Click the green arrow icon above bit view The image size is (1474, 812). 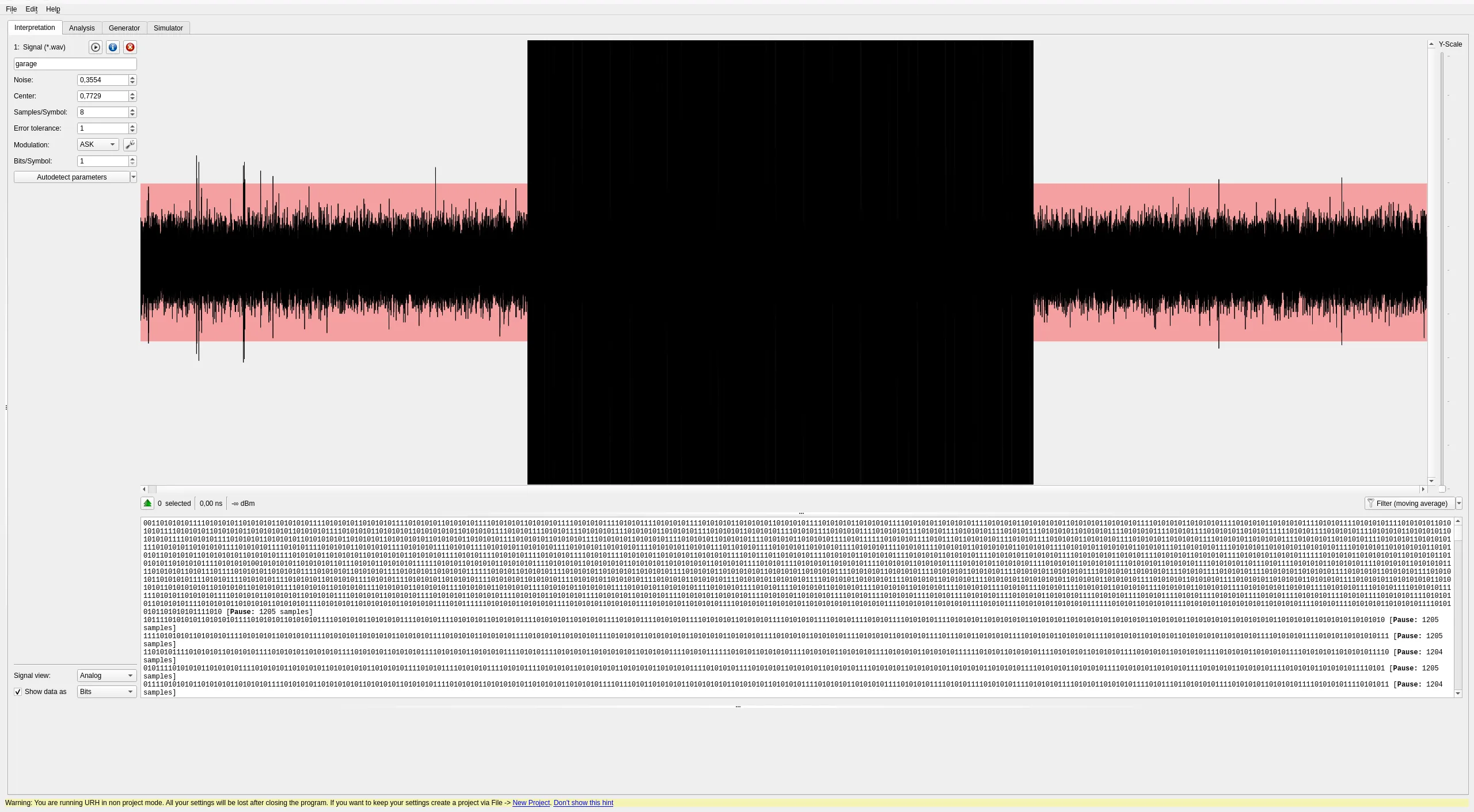tap(147, 504)
